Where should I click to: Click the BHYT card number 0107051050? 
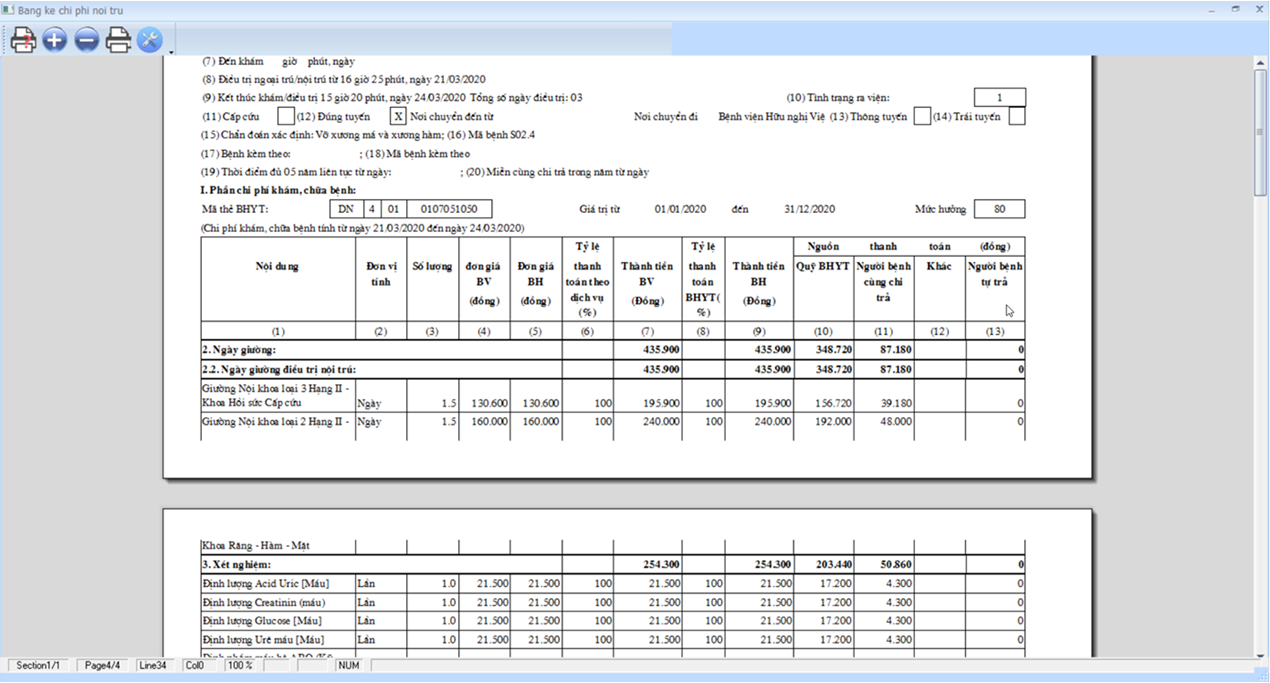click(449, 209)
